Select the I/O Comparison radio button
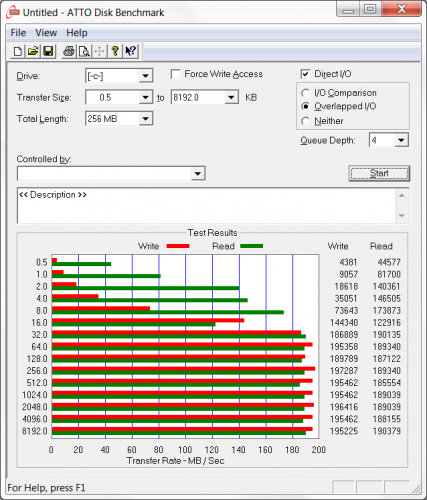Screen dimensions: 427x500 click(x=305, y=93)
